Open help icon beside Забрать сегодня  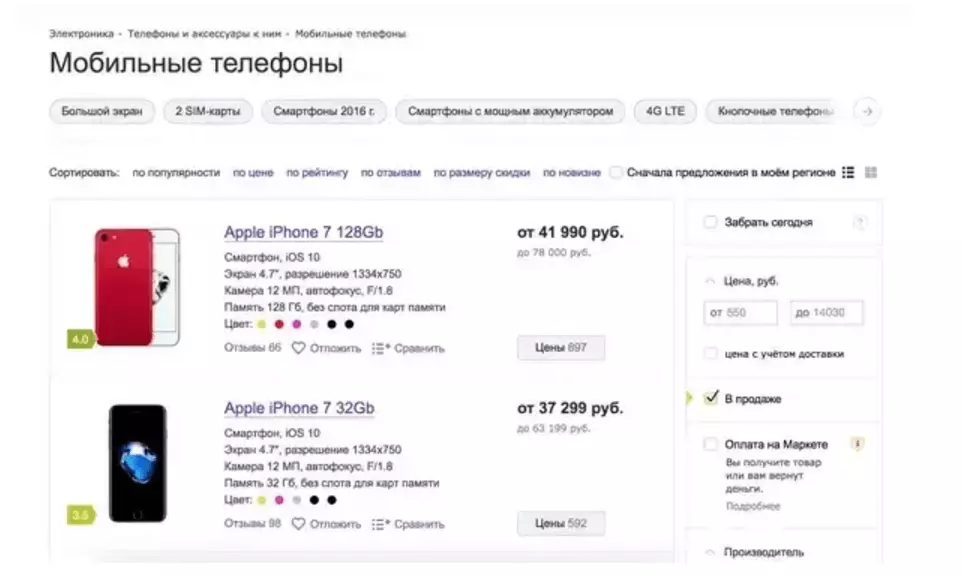click(x=860, y=222)
